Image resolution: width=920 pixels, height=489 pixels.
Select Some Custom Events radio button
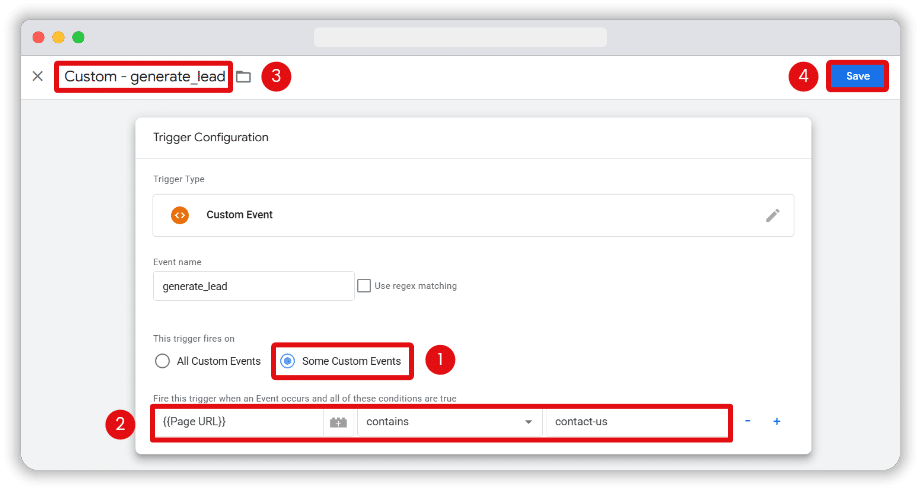point(288,361)
